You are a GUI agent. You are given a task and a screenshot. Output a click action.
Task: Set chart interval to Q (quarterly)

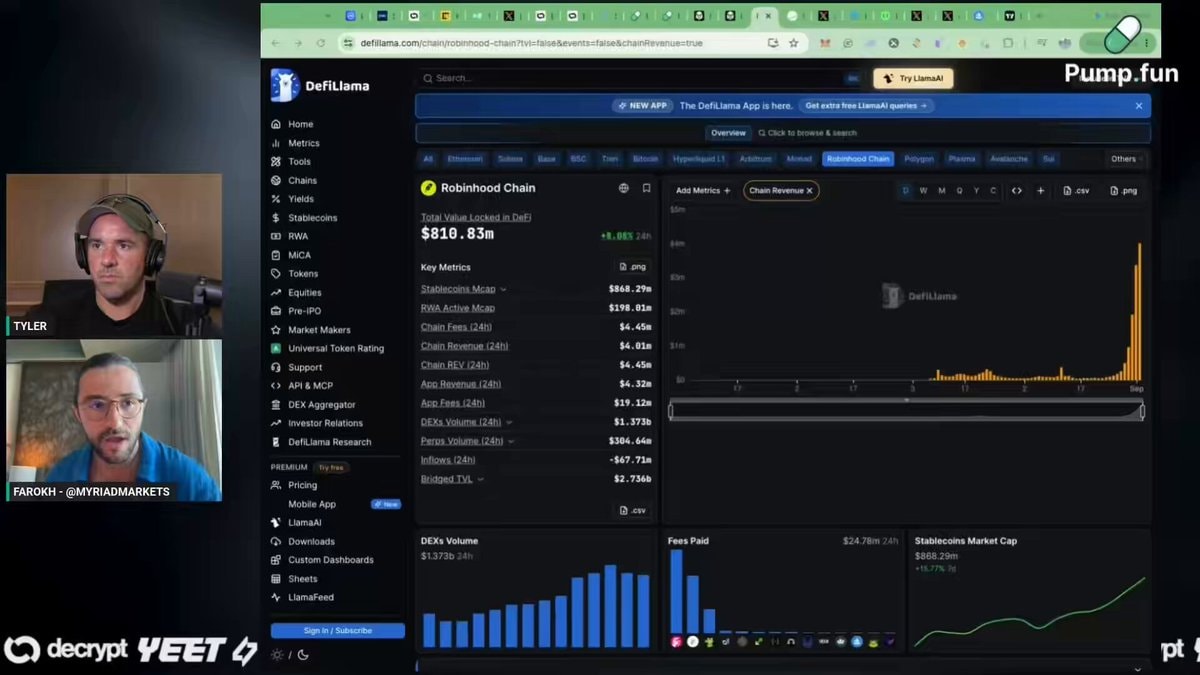(959, 190)
